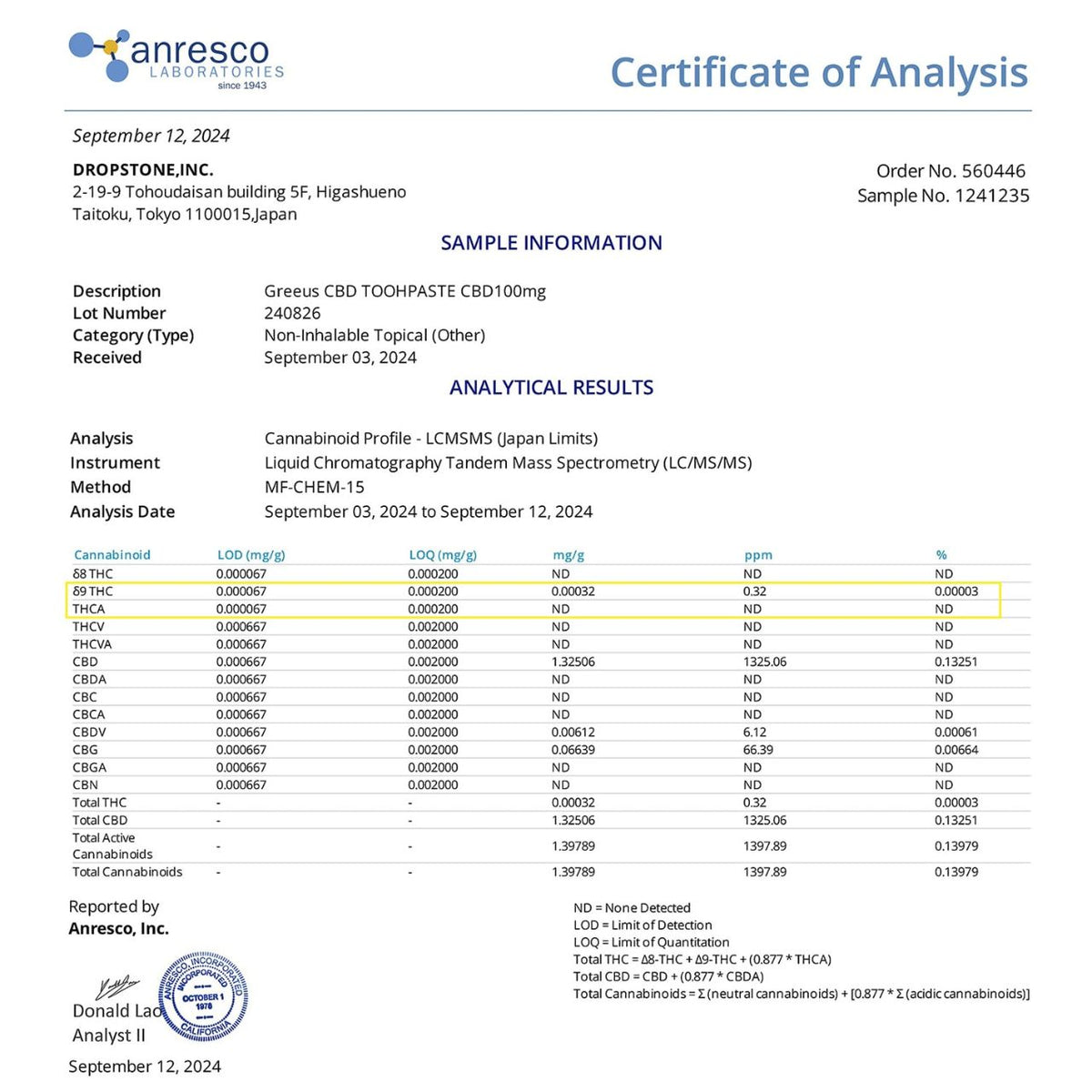Click the Lot Number value 240826
This screenshot has width=1092, height=1092.
(292, 313)
